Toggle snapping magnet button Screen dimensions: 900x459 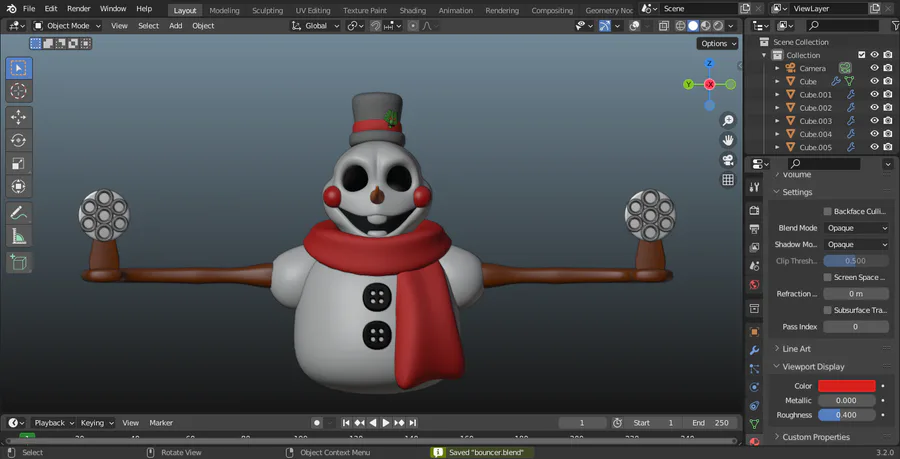coord(375,26)
